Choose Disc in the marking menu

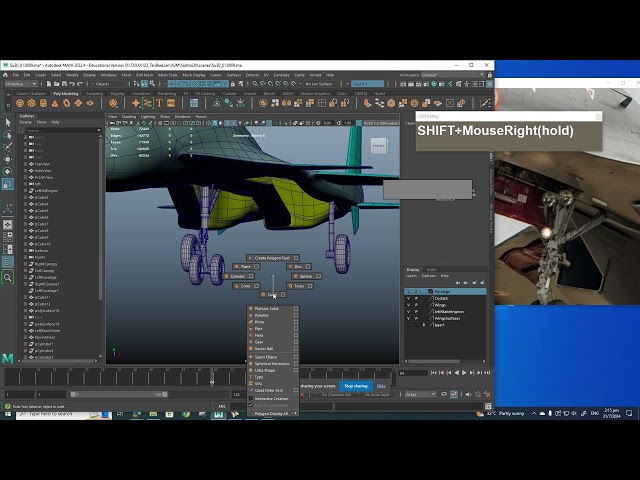pos(299,267)
